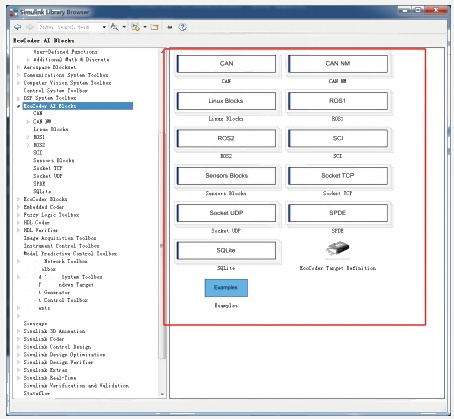Select HDL Verifier in the tree
454x419 pixels.
40,230
